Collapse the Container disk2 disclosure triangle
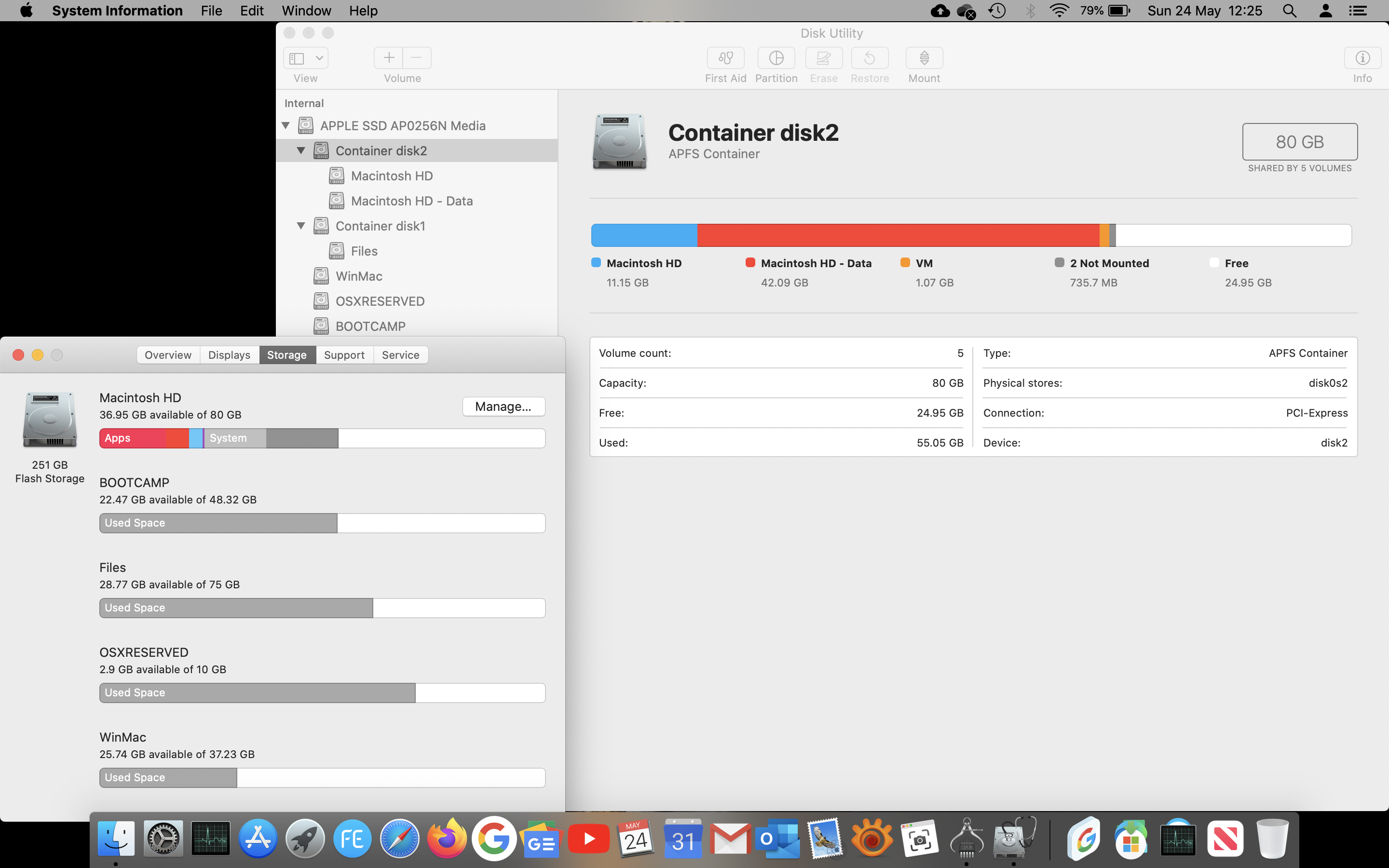Viewport: 1389px width, 868px height. [301, 150]
